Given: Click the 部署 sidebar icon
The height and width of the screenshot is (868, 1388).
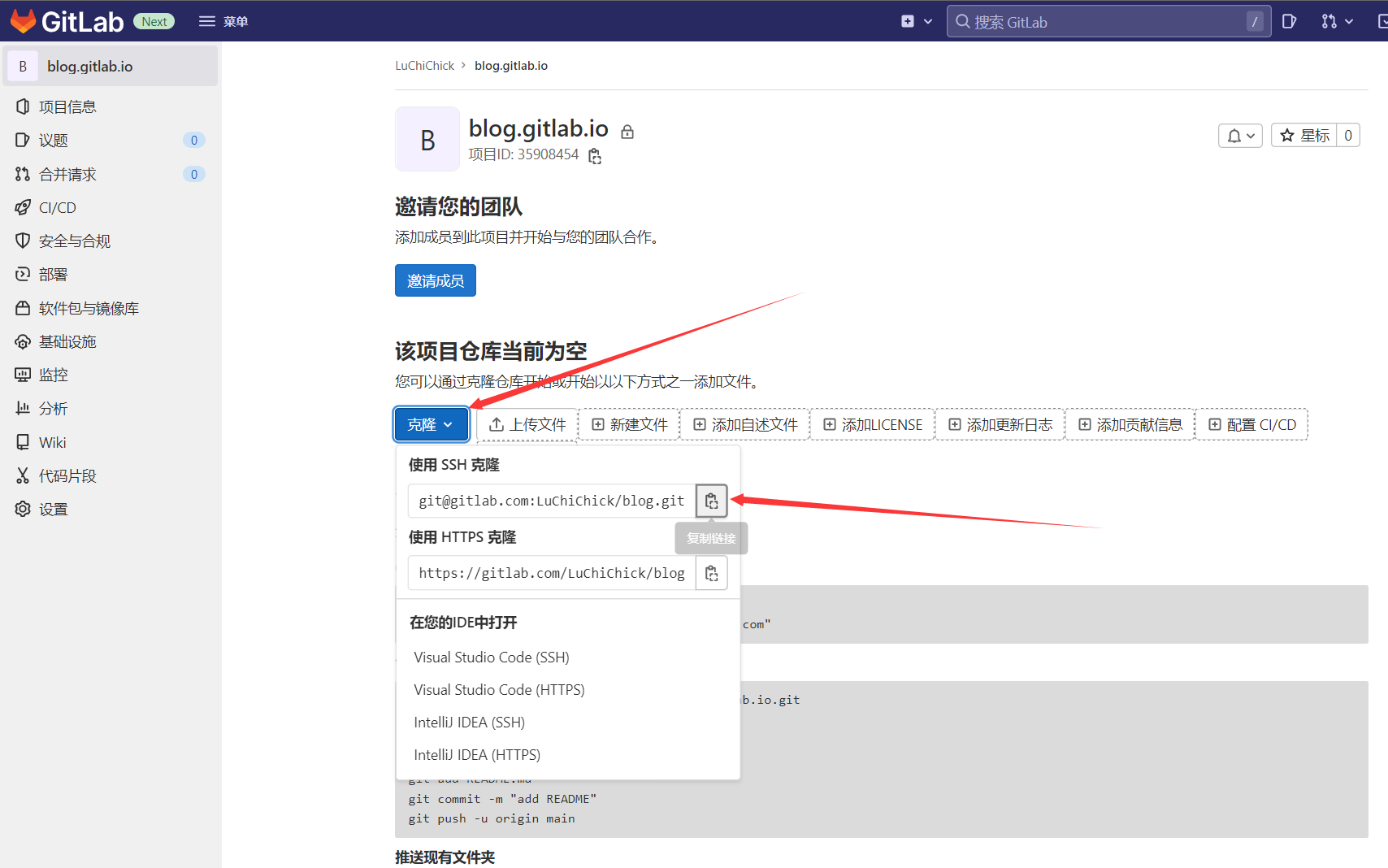Looking at the screenshot, I should pos(23,274).
